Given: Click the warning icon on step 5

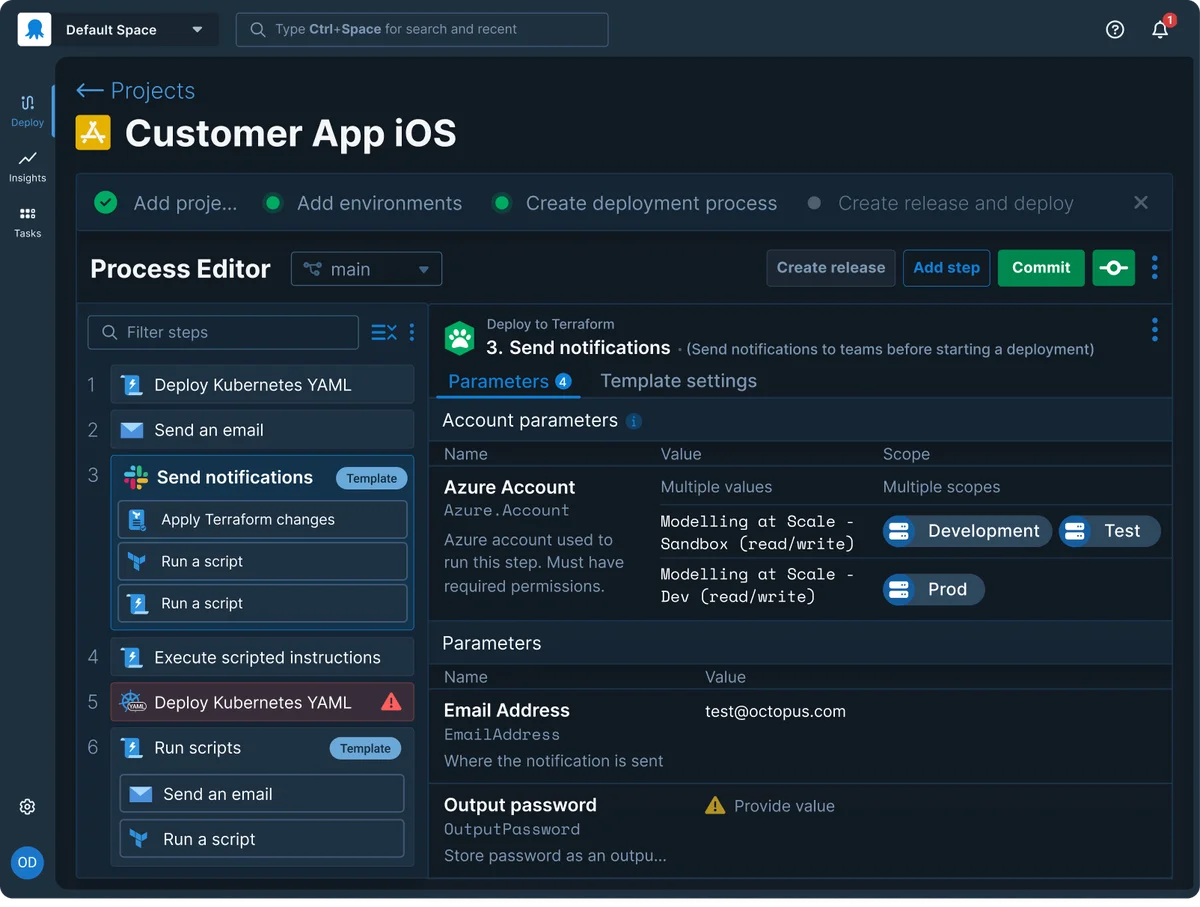Looking at the screenshot, I should (391, 702).
